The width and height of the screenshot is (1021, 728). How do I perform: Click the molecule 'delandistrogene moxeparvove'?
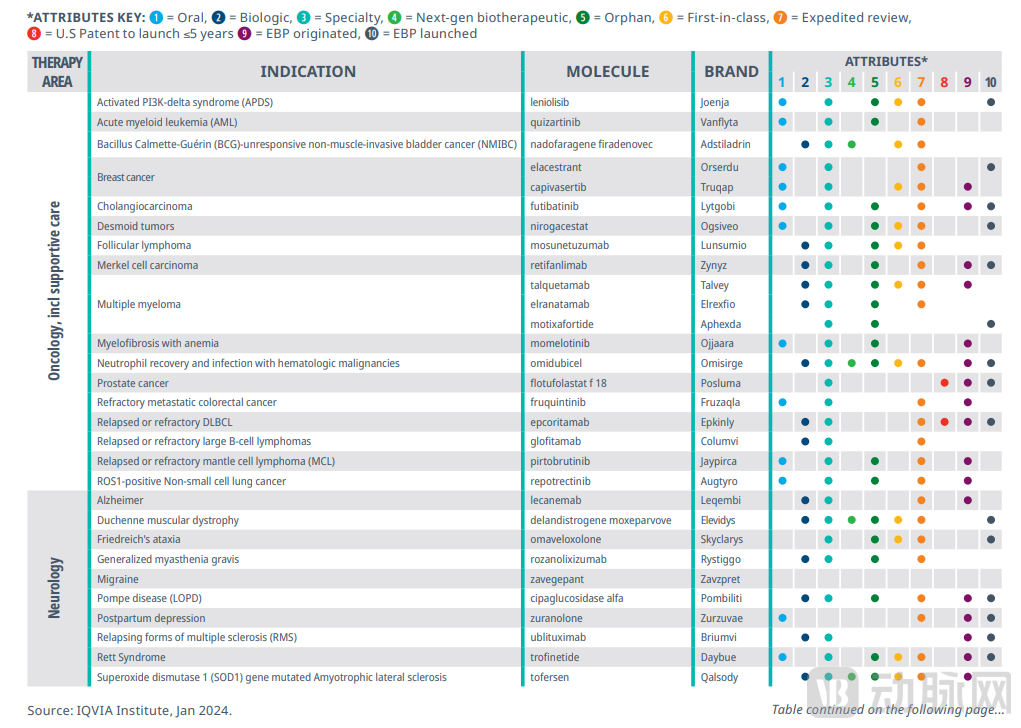point(600,520)
